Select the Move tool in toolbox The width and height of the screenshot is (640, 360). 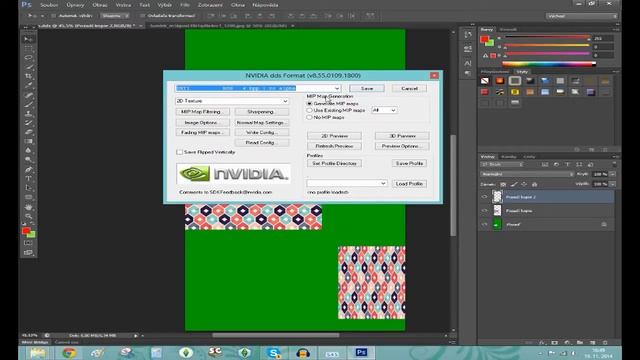click(x=28, y=39)
